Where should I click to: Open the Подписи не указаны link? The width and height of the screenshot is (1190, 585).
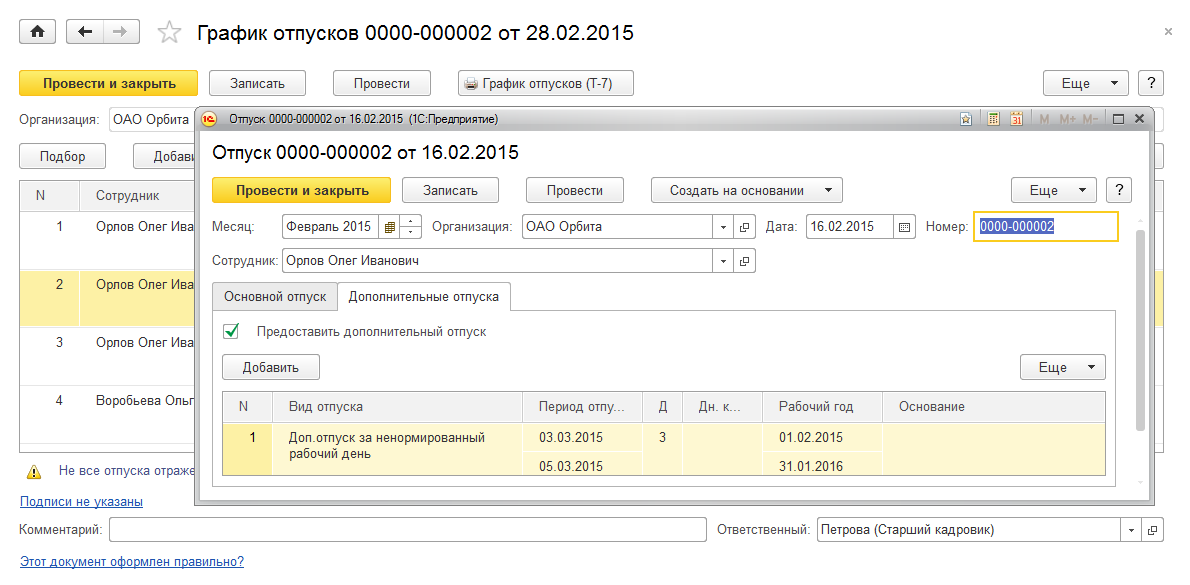(81, 502)
